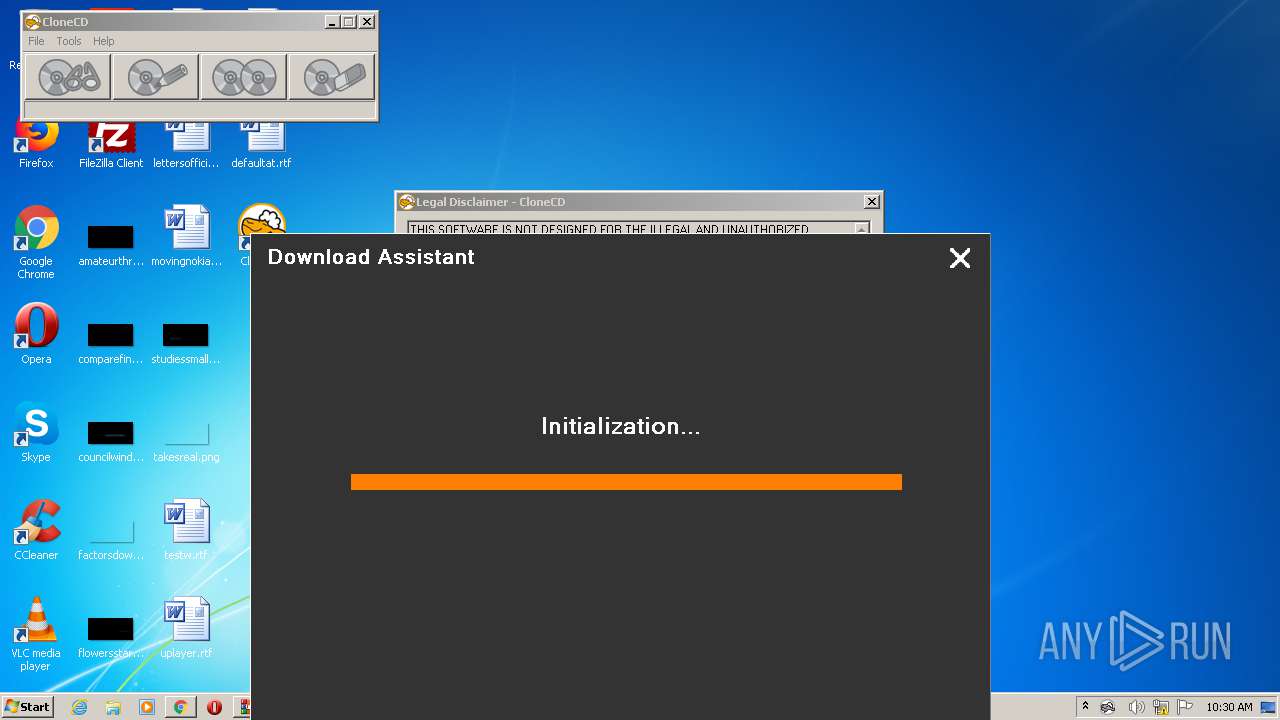Select the amateurthr... file on the desktop
The image size is (1280, 720).
pos(111,245)
